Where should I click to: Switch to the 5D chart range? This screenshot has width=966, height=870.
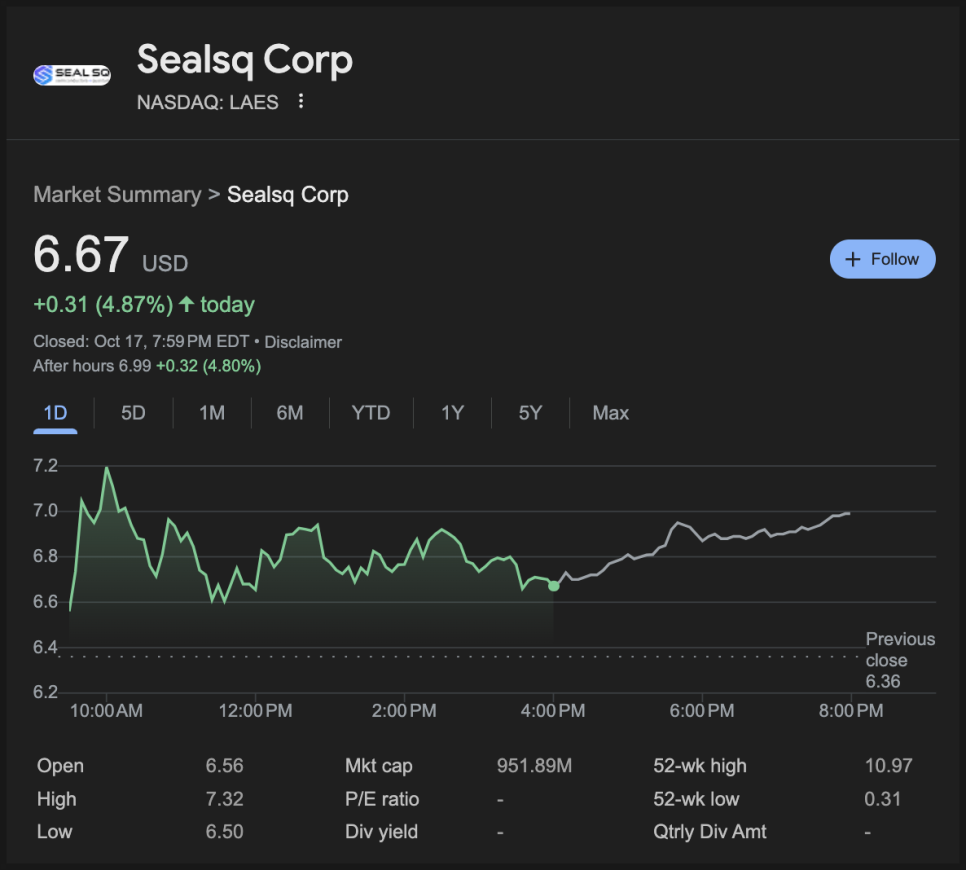pyautogui.click(x=133, y=413)
